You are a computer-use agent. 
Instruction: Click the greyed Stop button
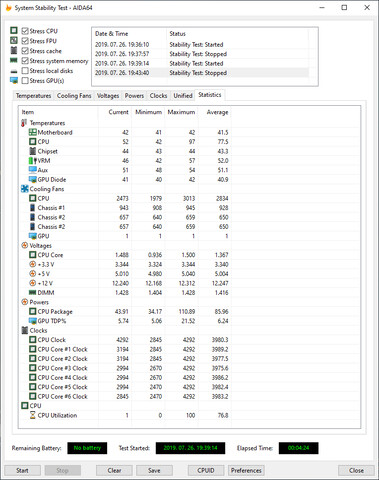(x=62, y=470)
